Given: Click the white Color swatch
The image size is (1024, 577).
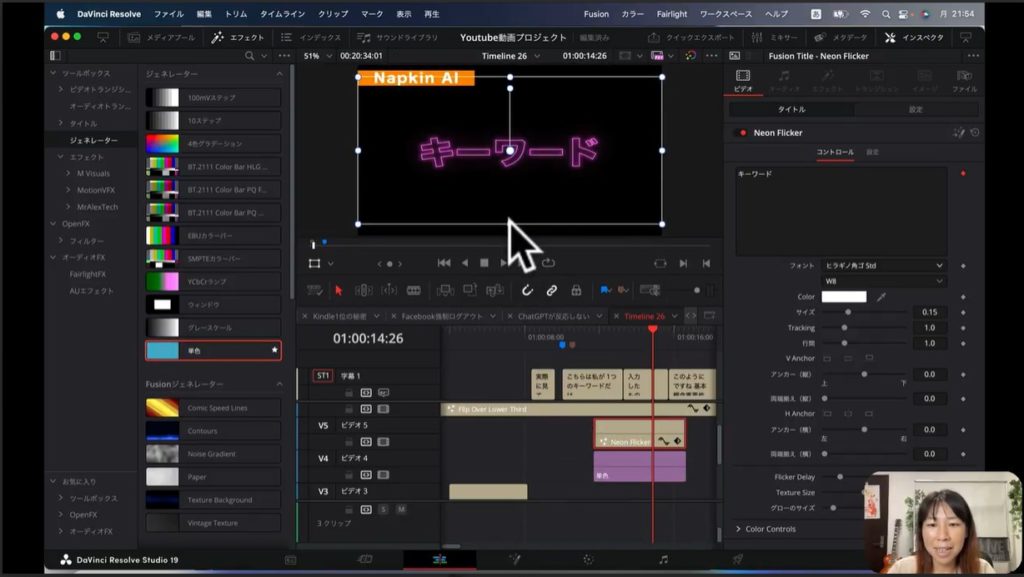Looking at the screenshot, I should pos(844,297).
